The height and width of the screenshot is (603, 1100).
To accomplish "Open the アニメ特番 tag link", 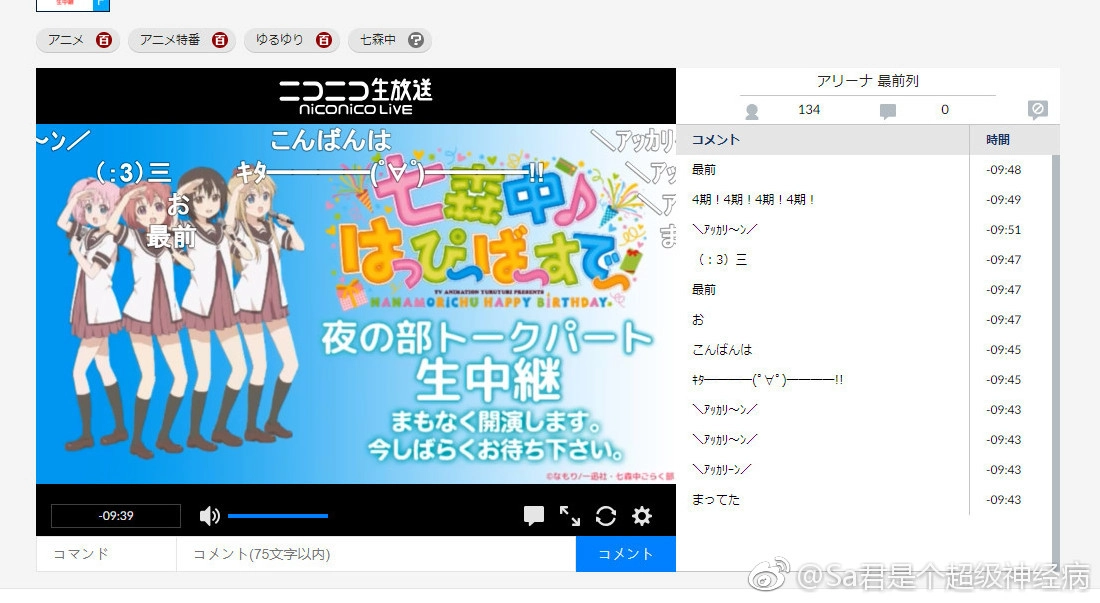I will (170, 40).
